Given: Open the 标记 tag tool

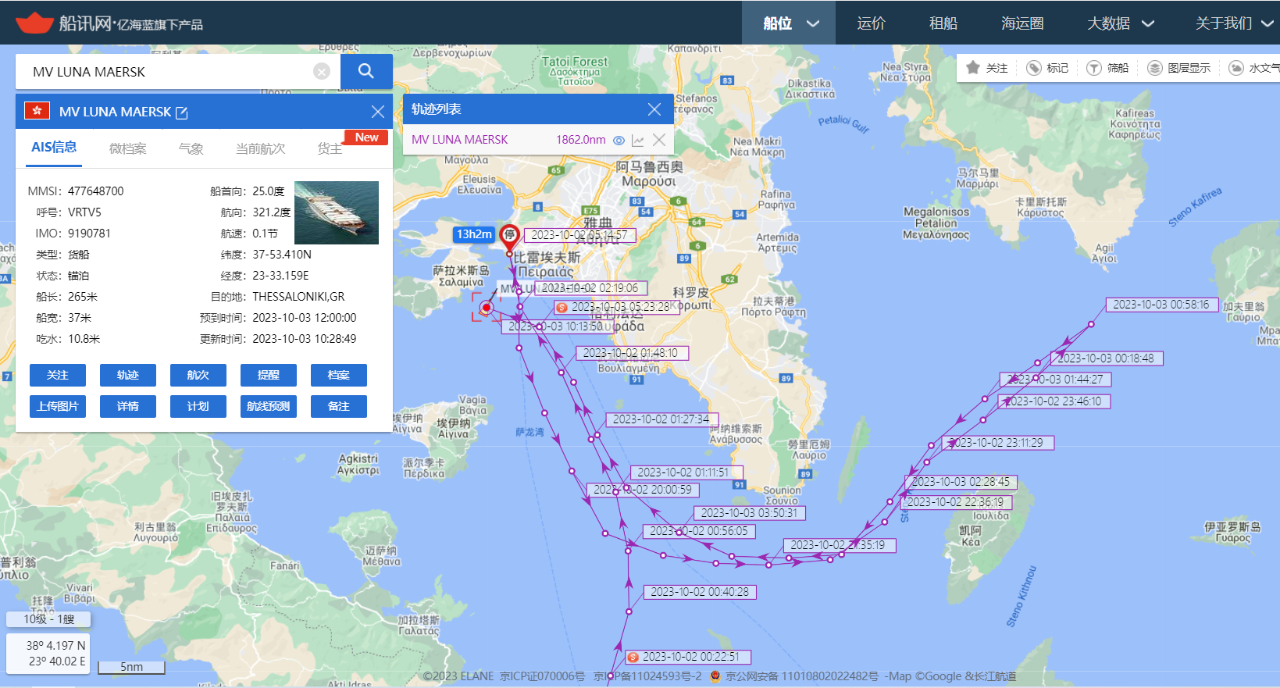Looking at the screenshot, I should 1047,68.
